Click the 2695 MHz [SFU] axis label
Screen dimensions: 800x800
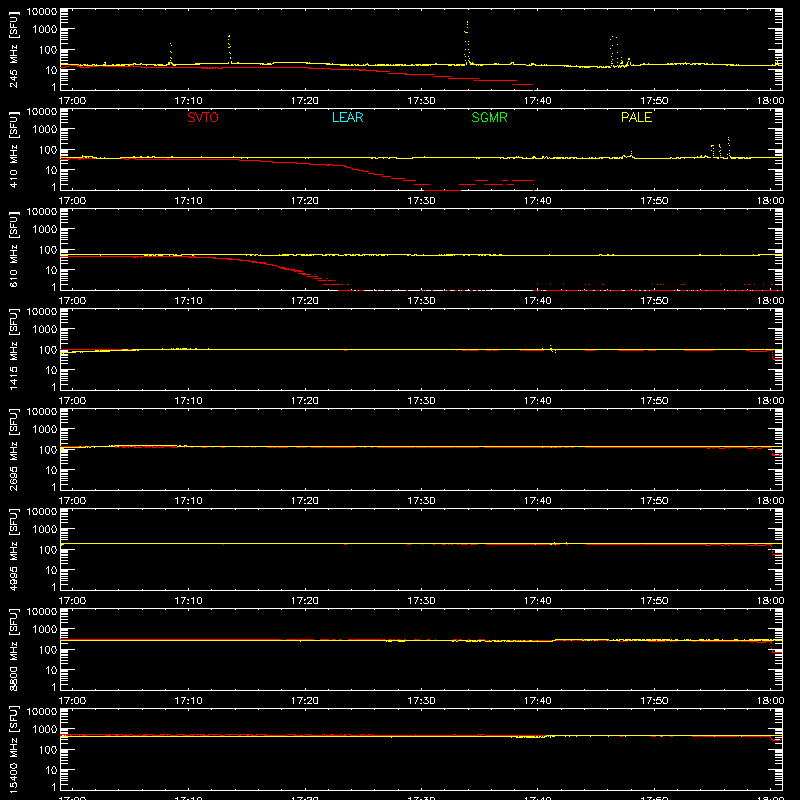(x=14, y=449)
